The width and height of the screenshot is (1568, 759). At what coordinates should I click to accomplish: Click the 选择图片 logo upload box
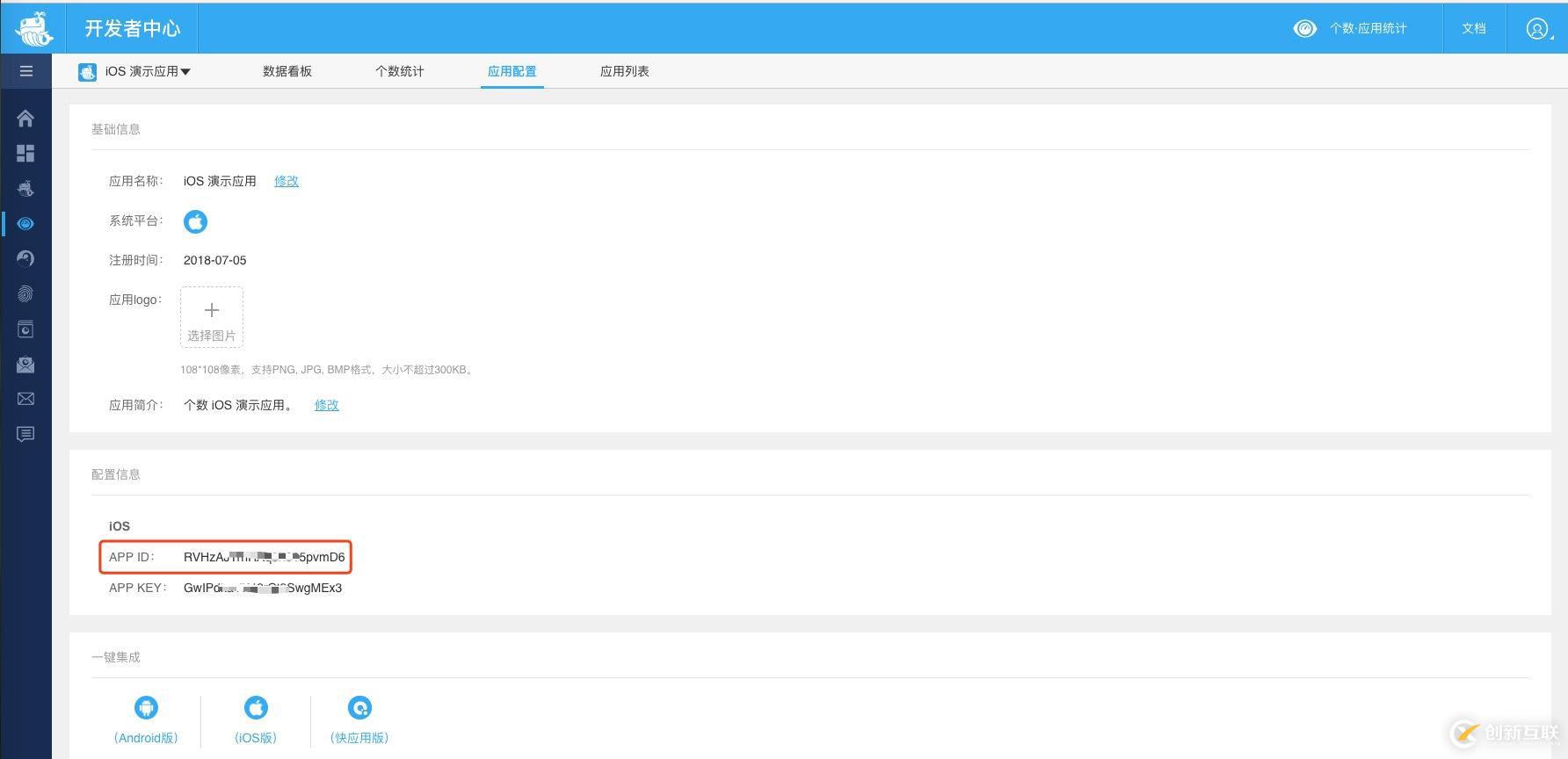point(212,317)
